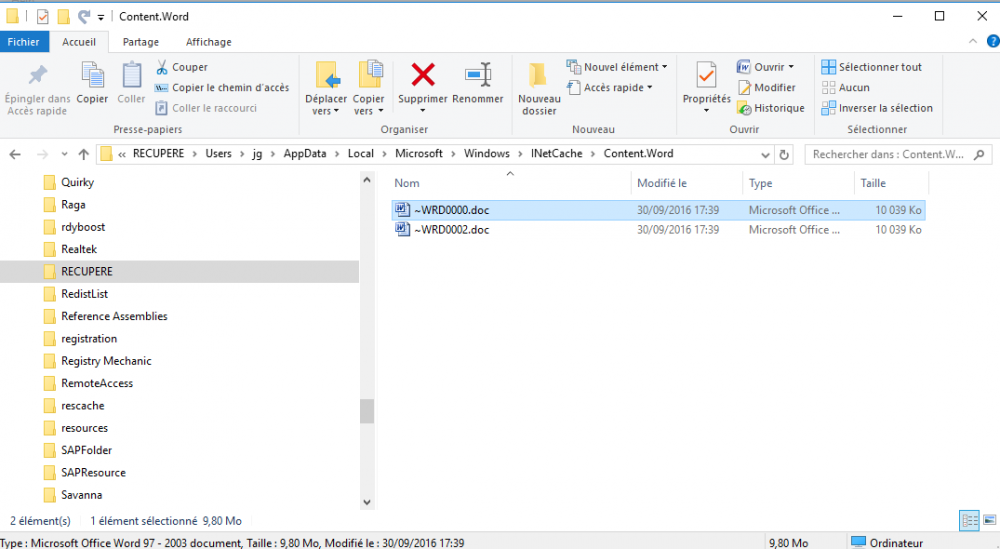Screen dimensions: 1000x549
Task: Select the Accueil ribbon tab
Action: click(79, 41)
